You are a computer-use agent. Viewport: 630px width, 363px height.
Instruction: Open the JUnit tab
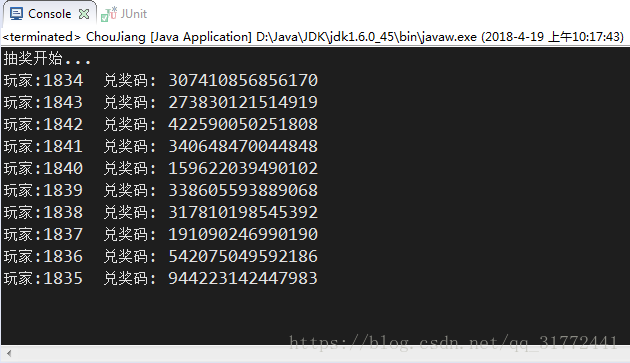coord(124,14)
